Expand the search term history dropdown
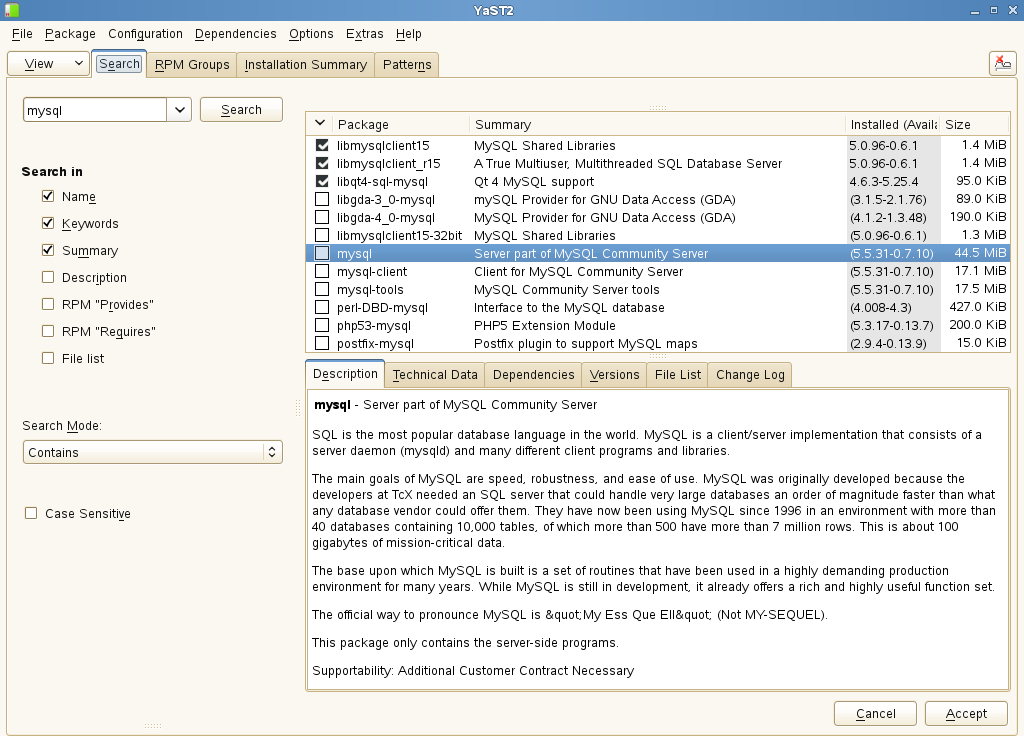1024x736 pixels. (x=179, y=110)
